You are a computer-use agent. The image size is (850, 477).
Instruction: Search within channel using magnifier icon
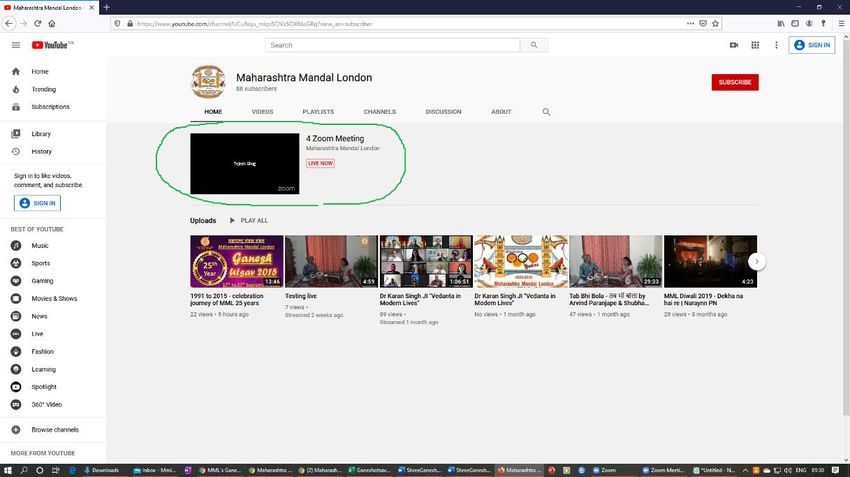point(546,112)
